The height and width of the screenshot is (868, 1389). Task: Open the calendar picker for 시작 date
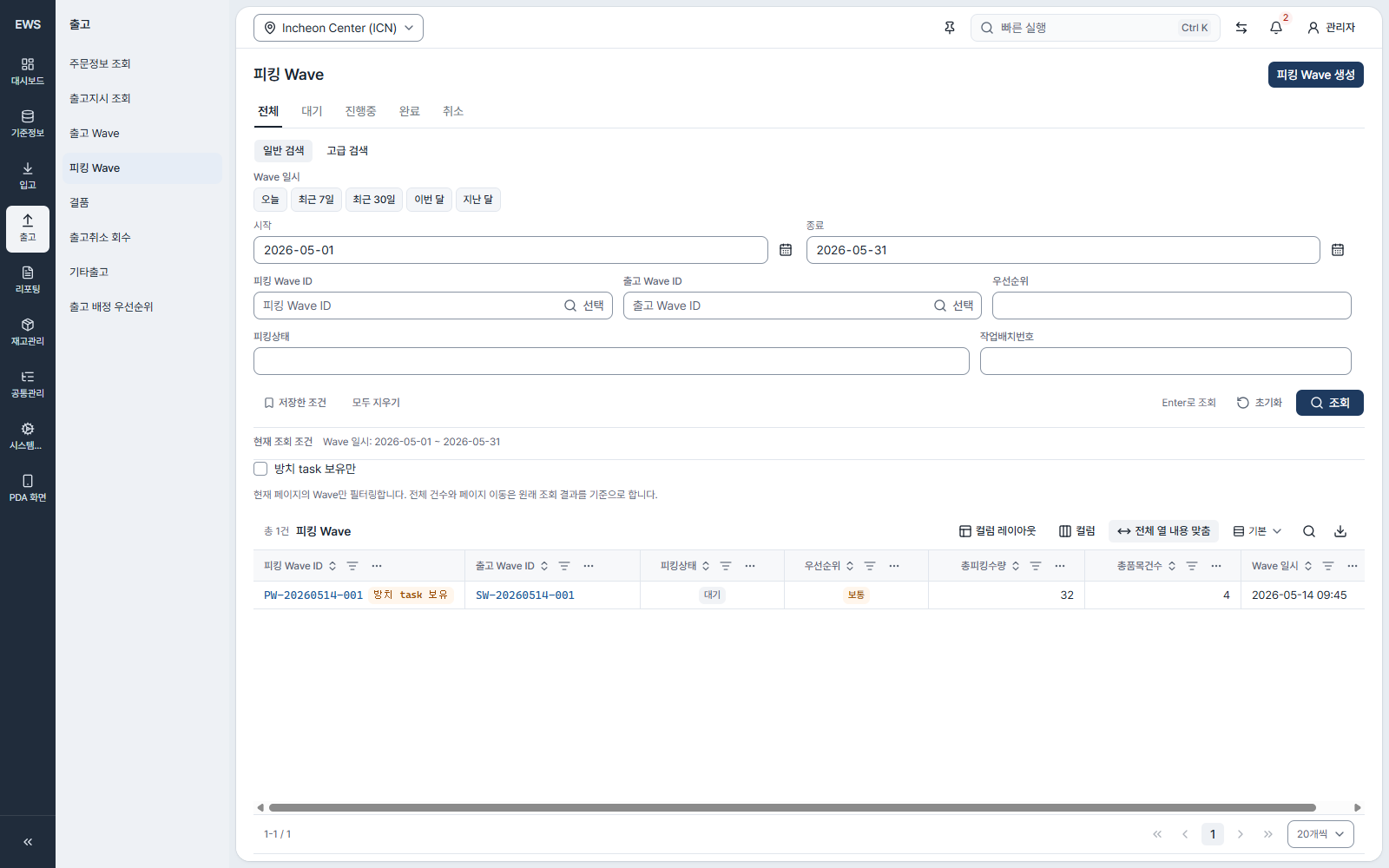786,250
